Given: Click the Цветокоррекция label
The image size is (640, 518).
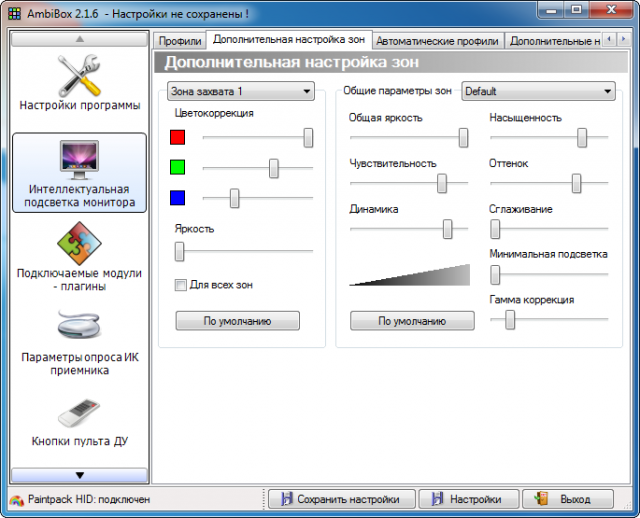Looking at the screenshot, I should (214, 113).
